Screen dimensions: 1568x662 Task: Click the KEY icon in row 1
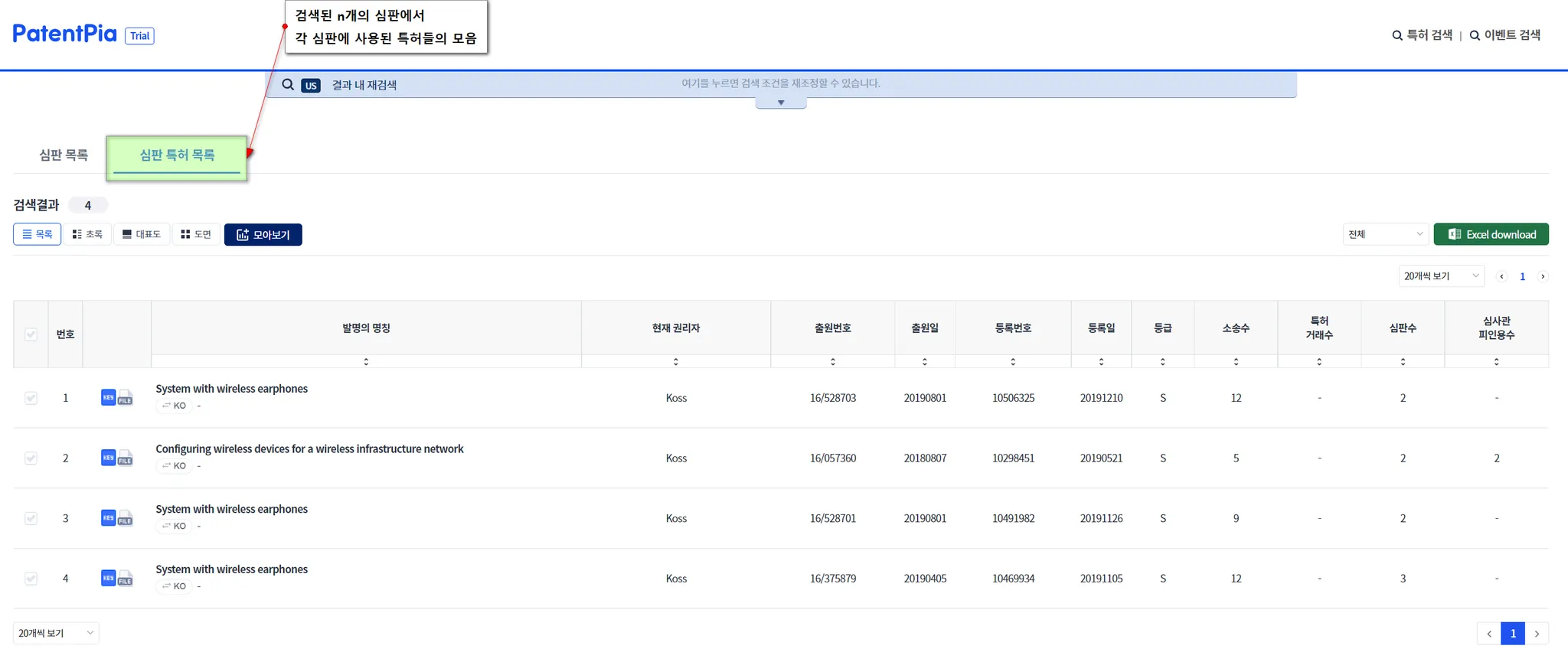point(108,397)
